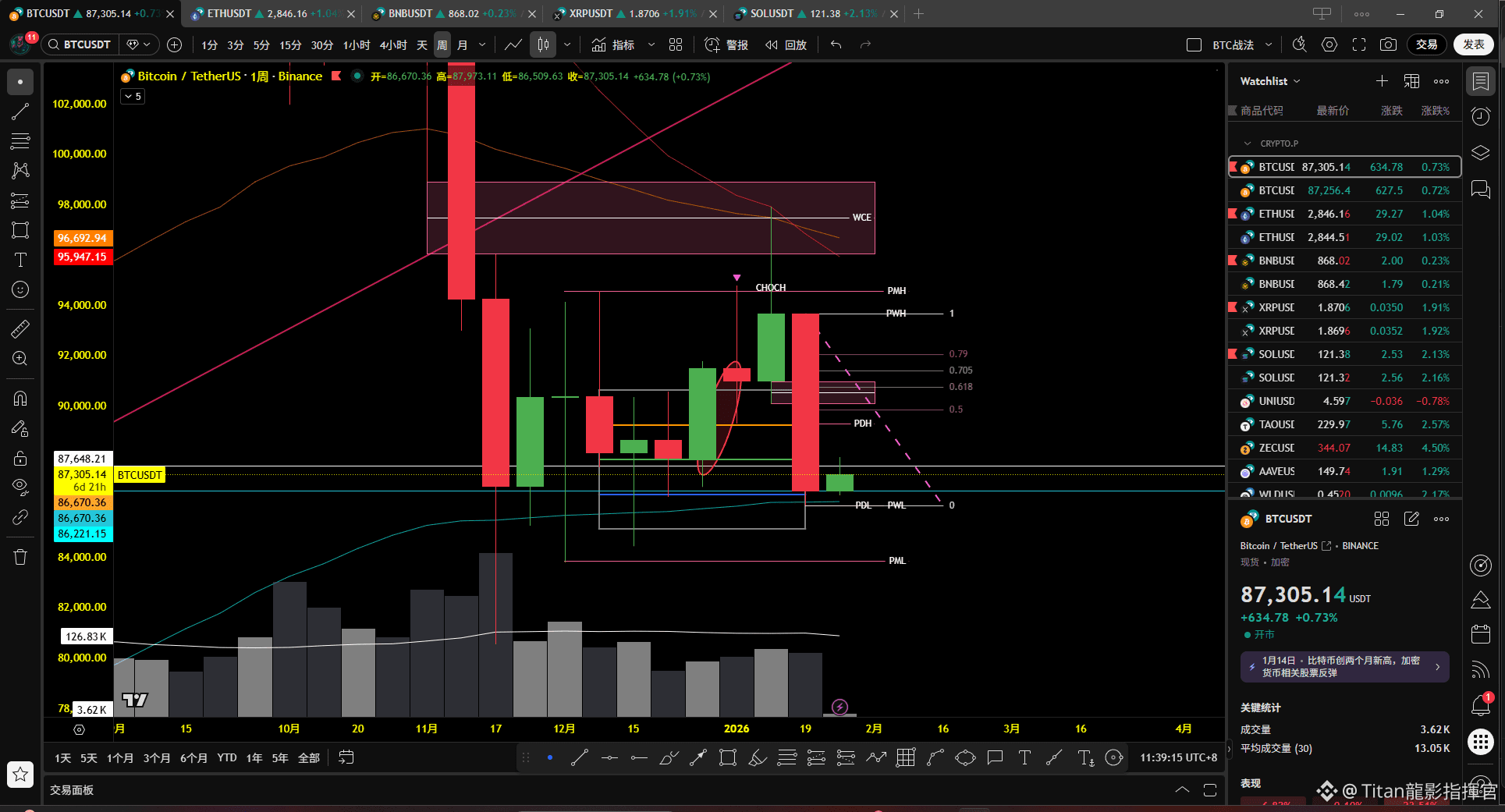
Task: Select the ruler measure tool
Action: pyautogui.click(x=20, y=329)
